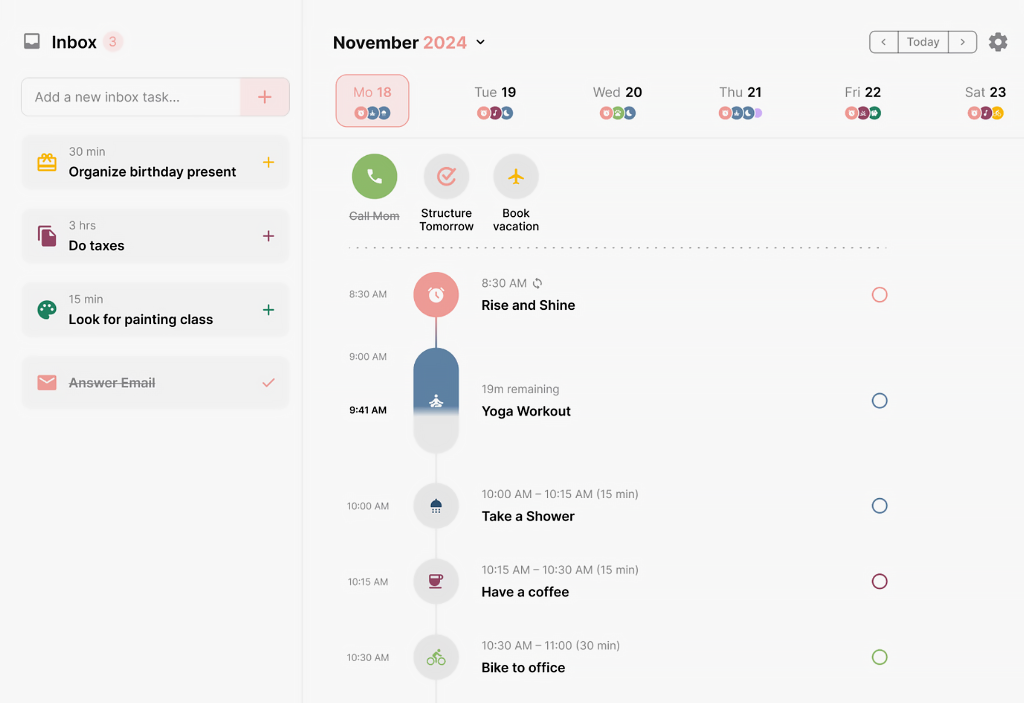
Task: Open the settings gear
Action: (x=997, y=42)
